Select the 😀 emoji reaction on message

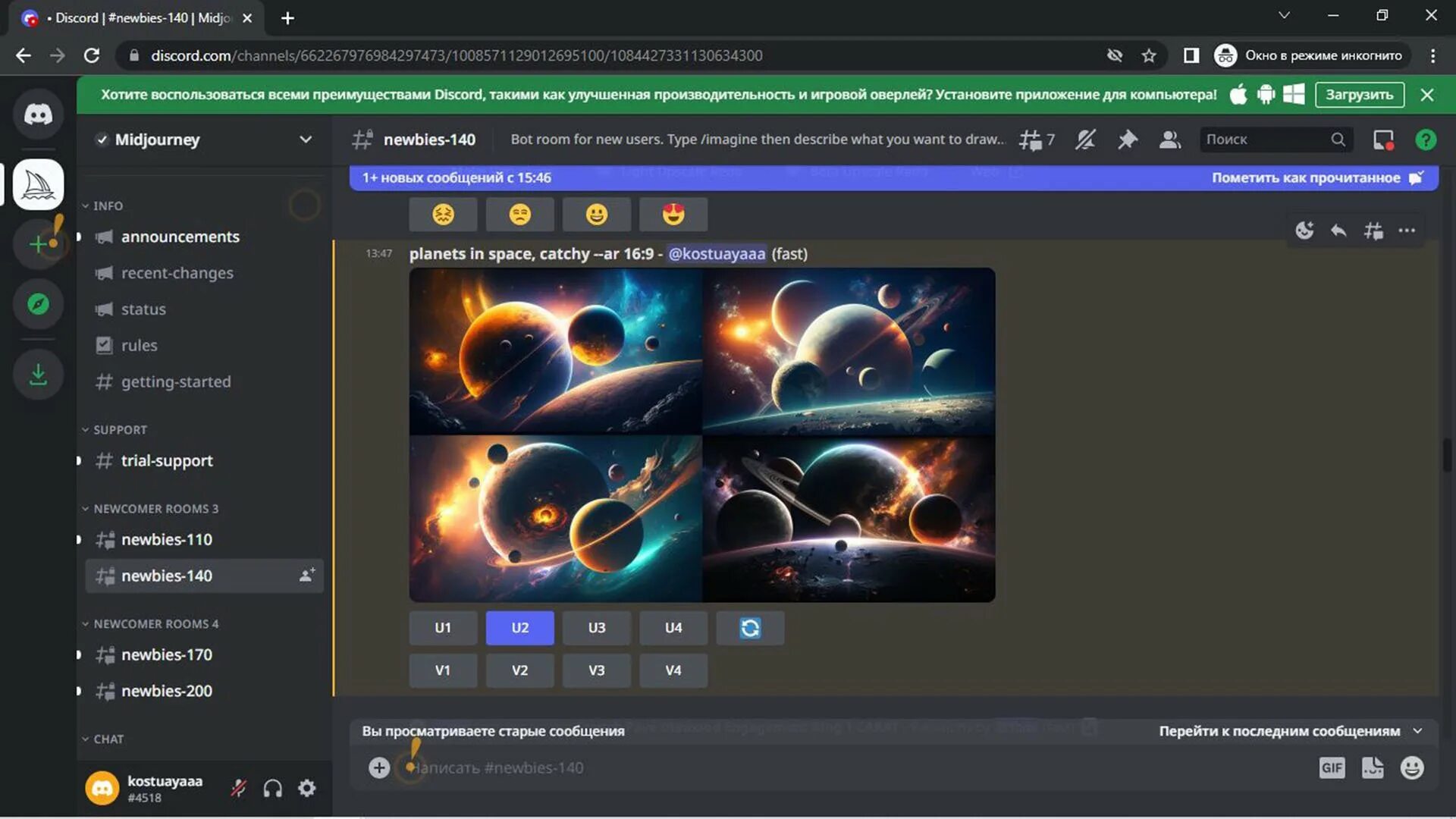point(596,214)
